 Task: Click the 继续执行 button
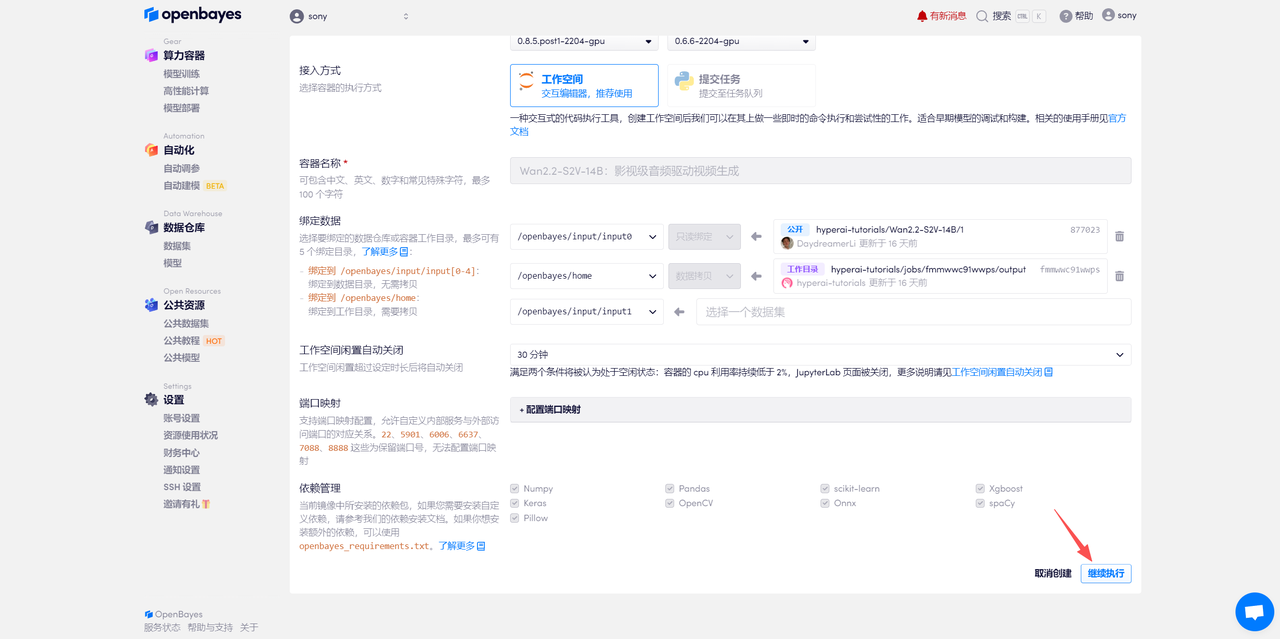point(1106,574)
